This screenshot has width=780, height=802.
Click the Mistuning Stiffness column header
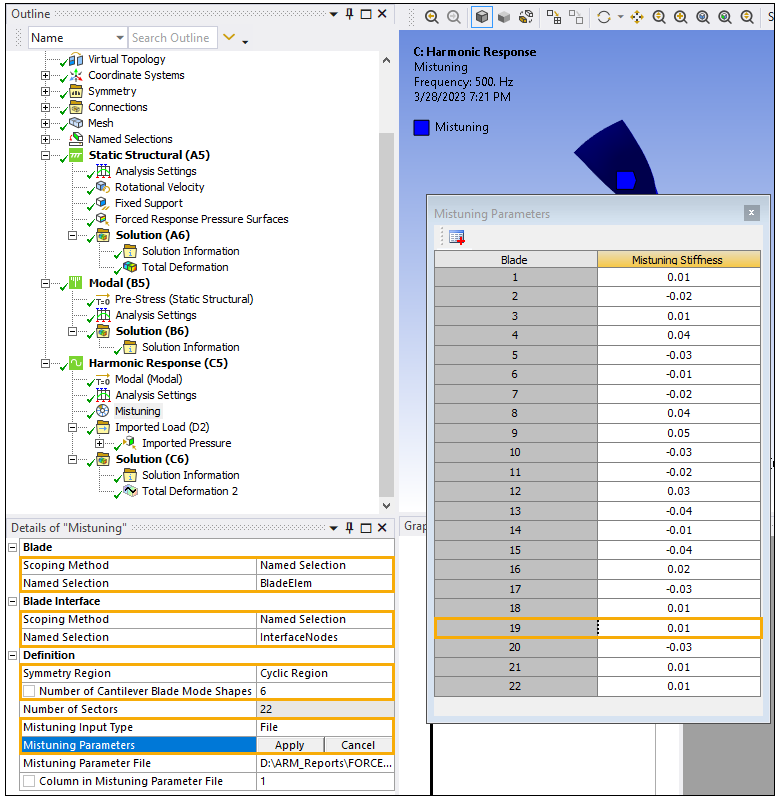click(678, 260)
